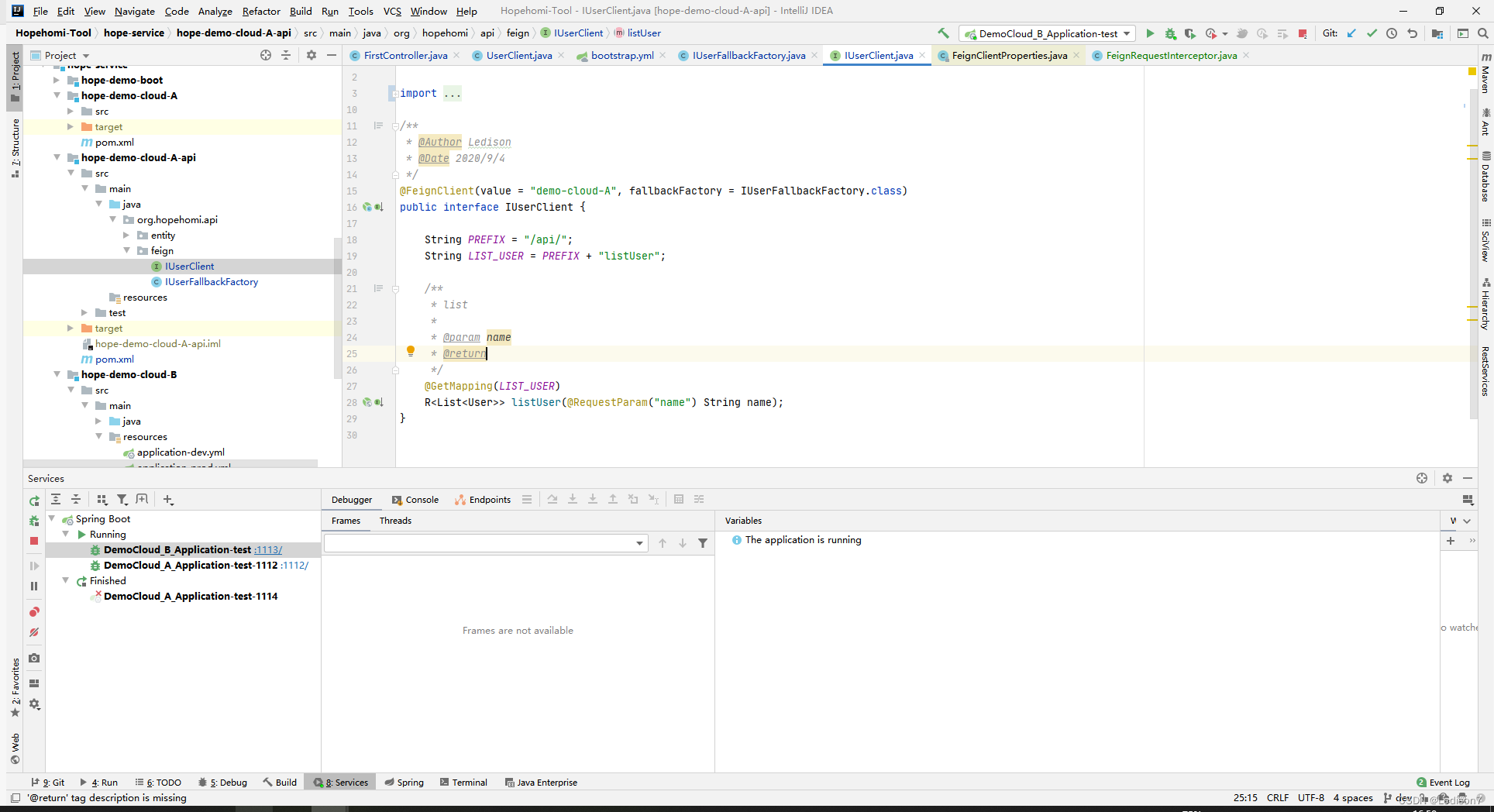Run DemoCloud_B_Application-test with the green play icon
The image size is (1494, 812).
click(1150, 33)
